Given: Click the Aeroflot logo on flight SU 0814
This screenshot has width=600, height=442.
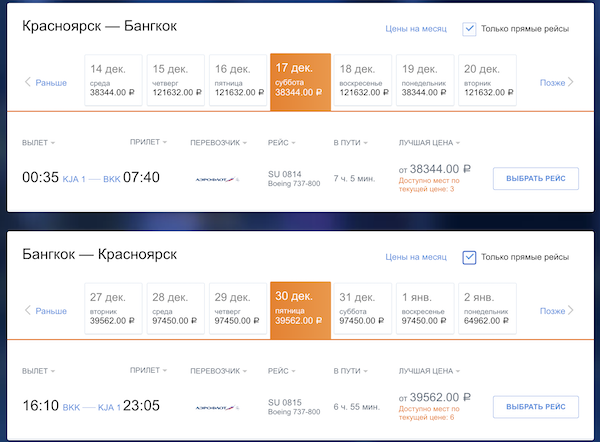Looking at the screenshot, I should pos(218,179).
